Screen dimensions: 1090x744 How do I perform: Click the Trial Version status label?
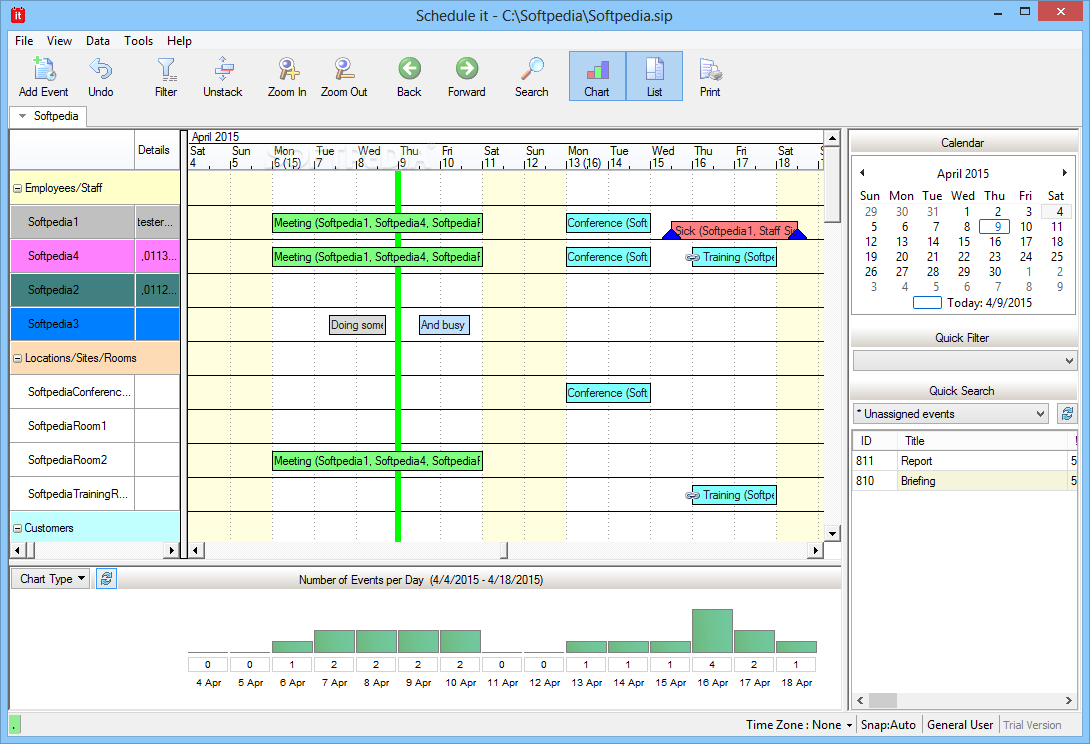coord(1032,725)
